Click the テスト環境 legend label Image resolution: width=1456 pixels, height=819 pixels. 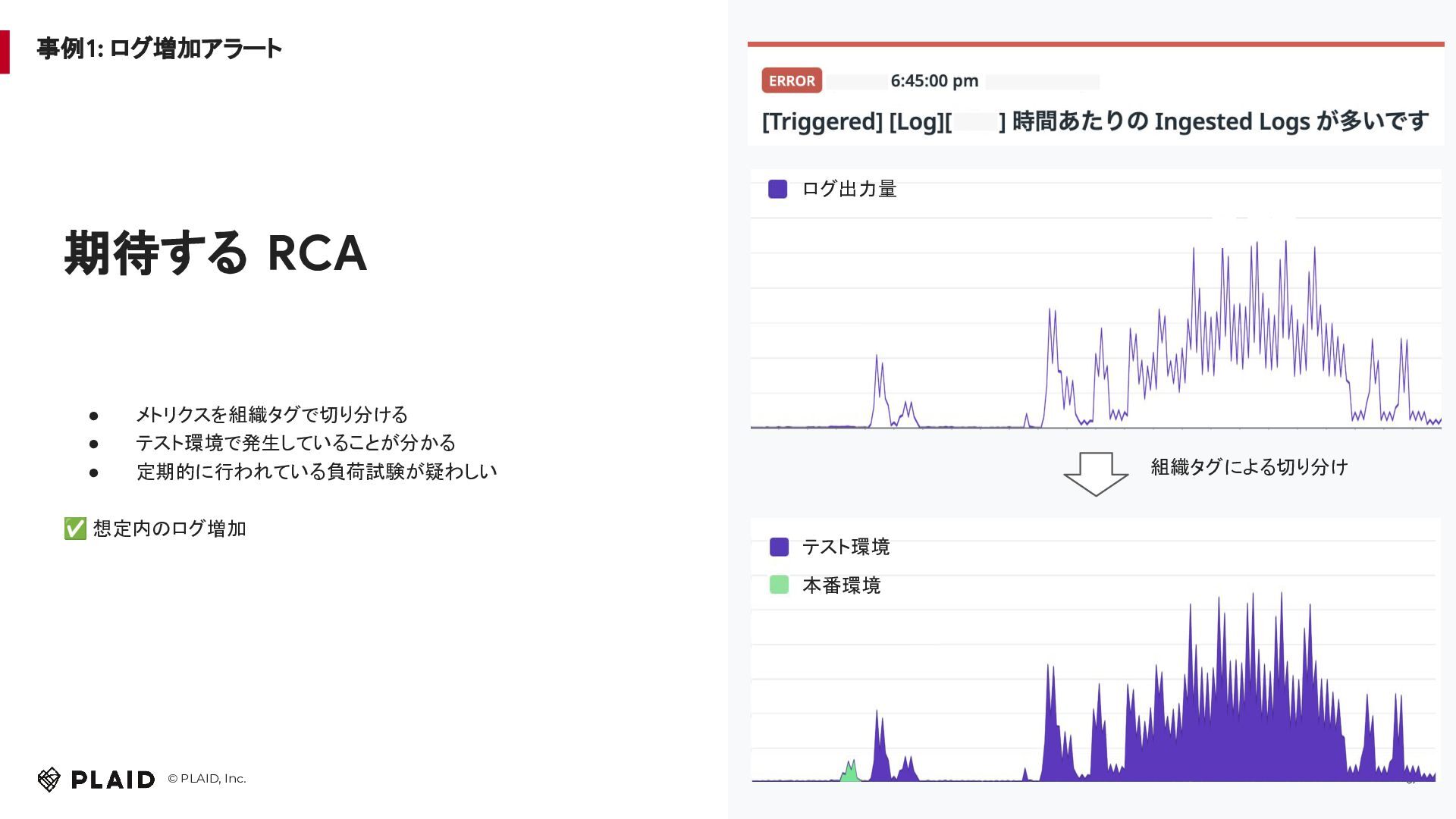(x=846, y=547)
